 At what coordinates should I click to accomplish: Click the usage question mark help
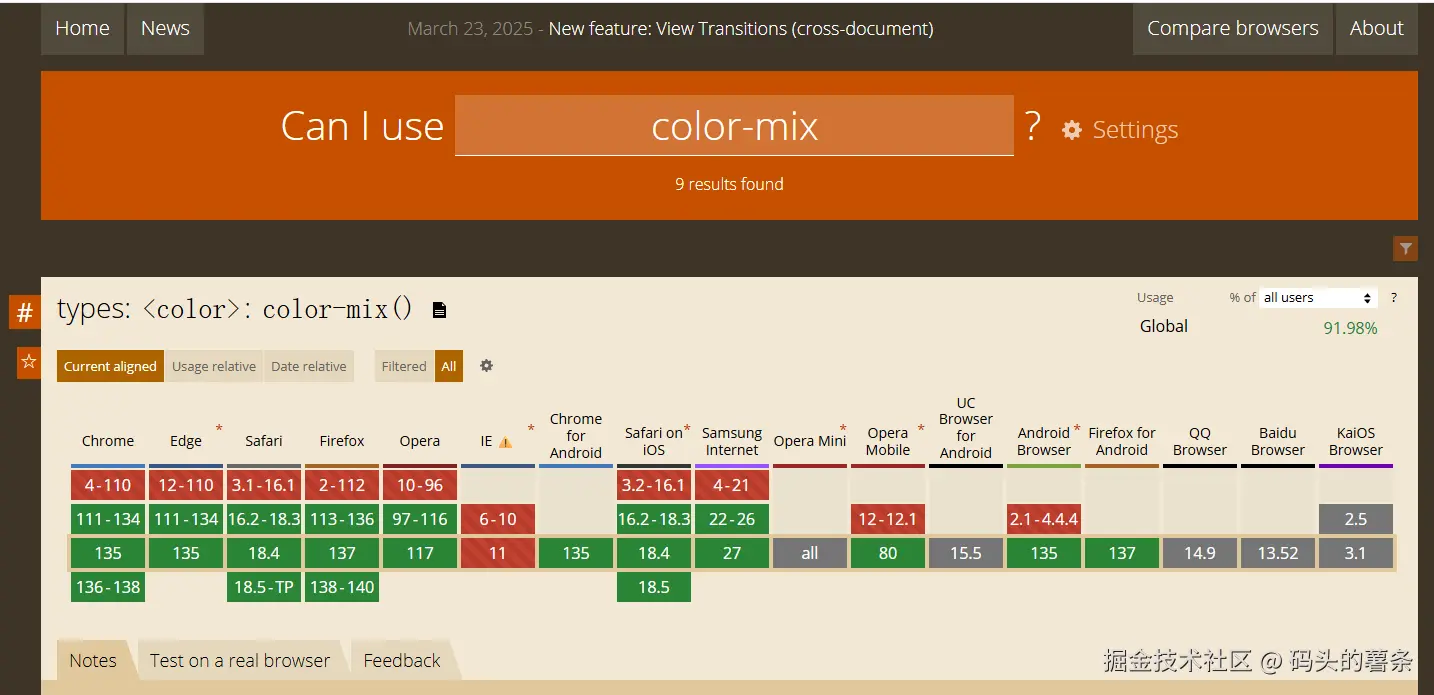(x=1394, y=298)
